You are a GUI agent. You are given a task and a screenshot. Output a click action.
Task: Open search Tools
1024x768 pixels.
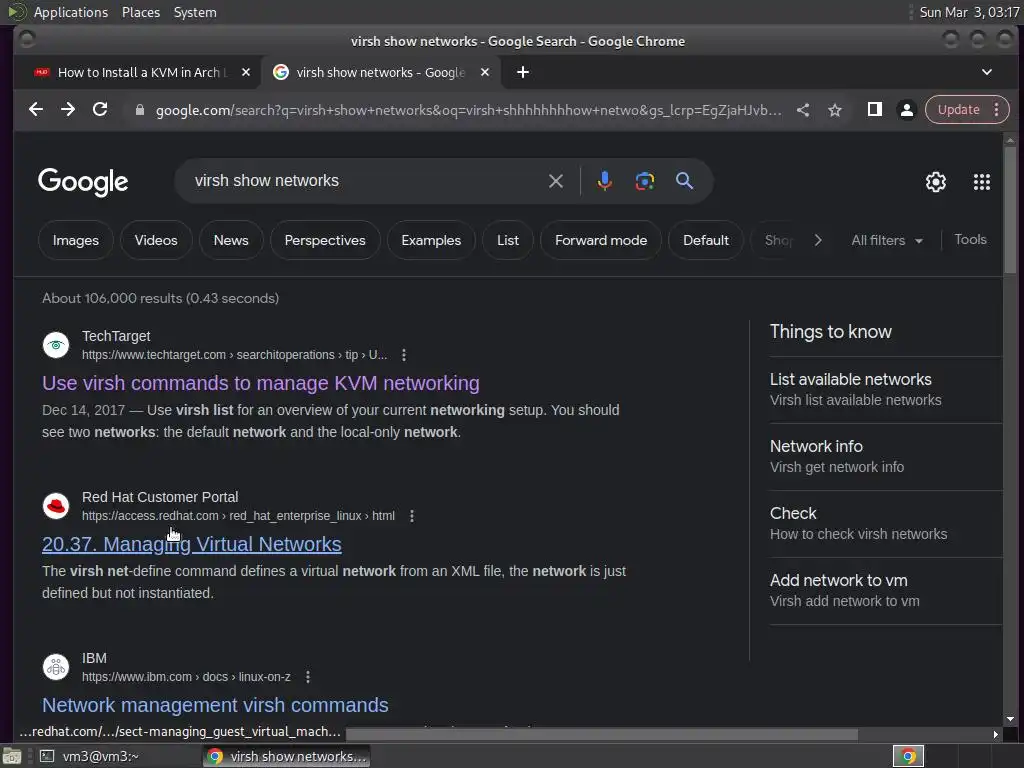(970, 240)
